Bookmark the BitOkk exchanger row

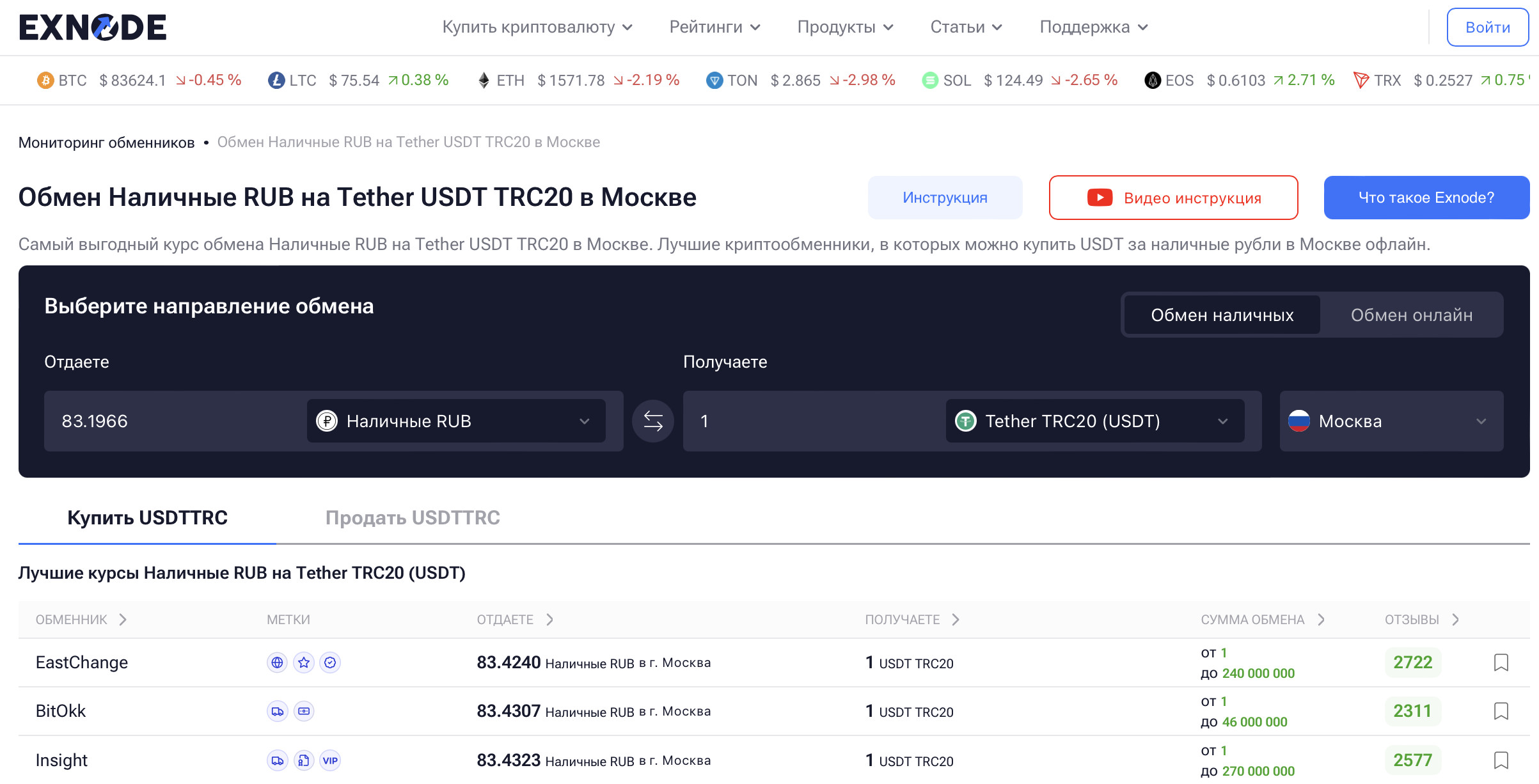pyautogui.click(x=1501, y=711)
